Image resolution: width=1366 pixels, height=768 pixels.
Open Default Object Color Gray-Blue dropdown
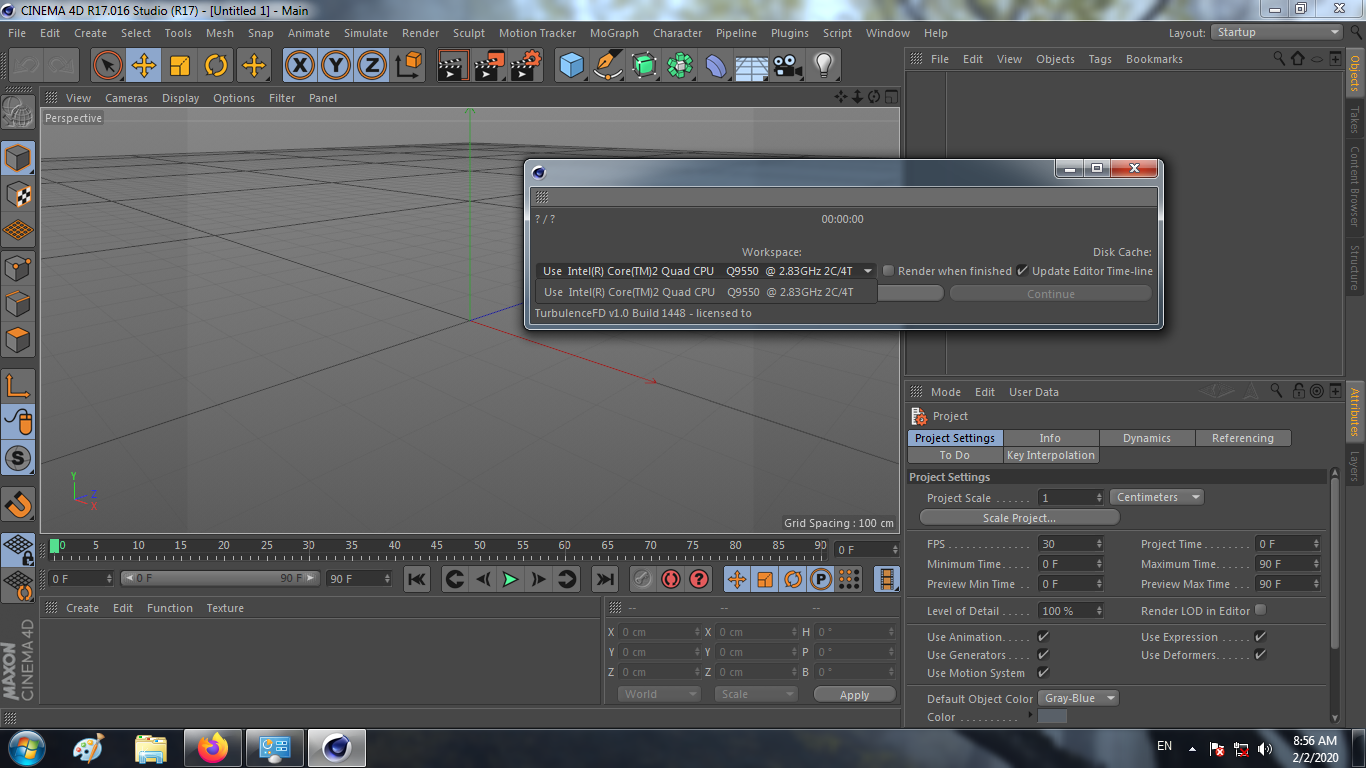pyautogui.click(x=1078, y=698)
